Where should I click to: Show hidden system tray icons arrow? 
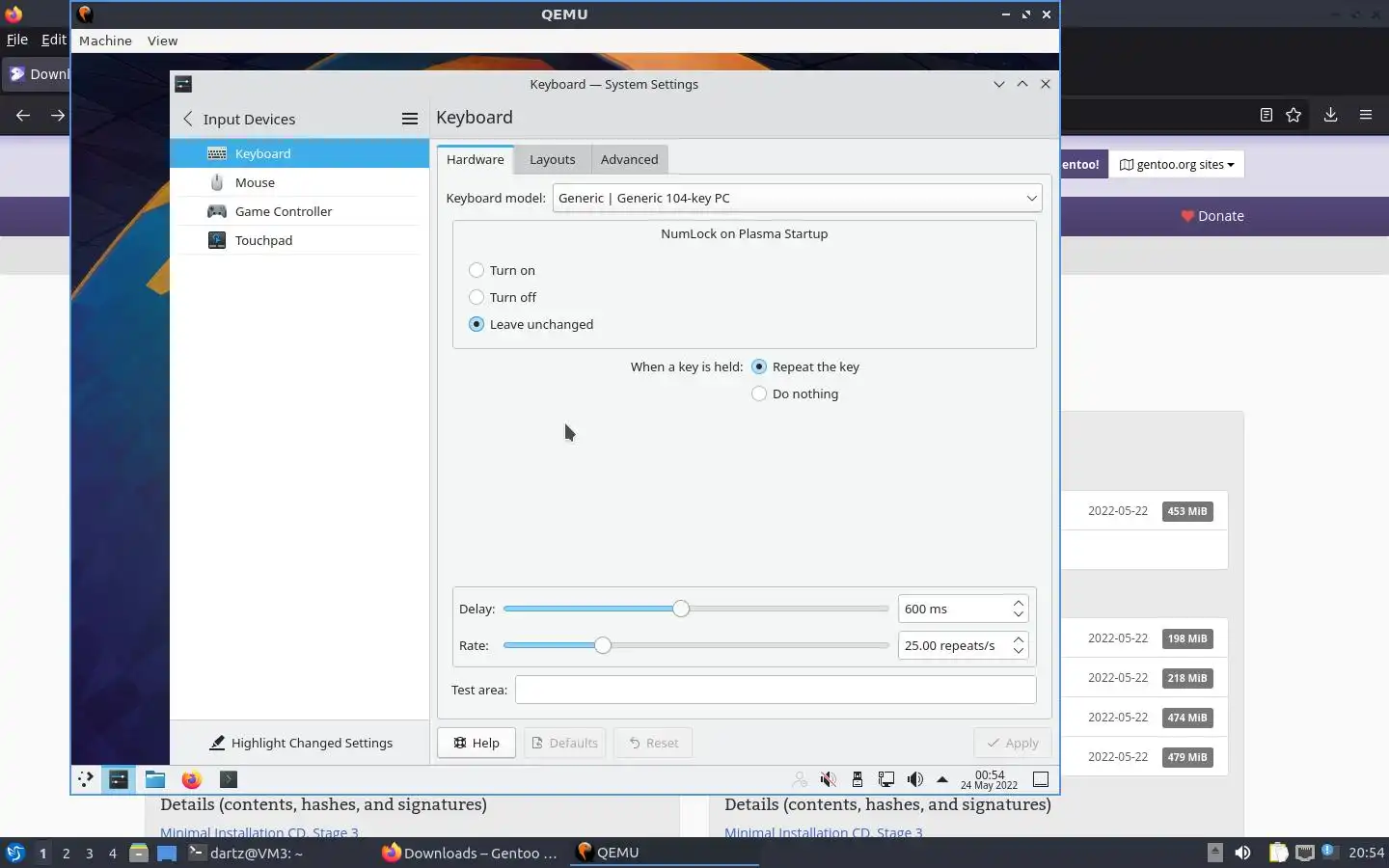click(x=942, y=779)
